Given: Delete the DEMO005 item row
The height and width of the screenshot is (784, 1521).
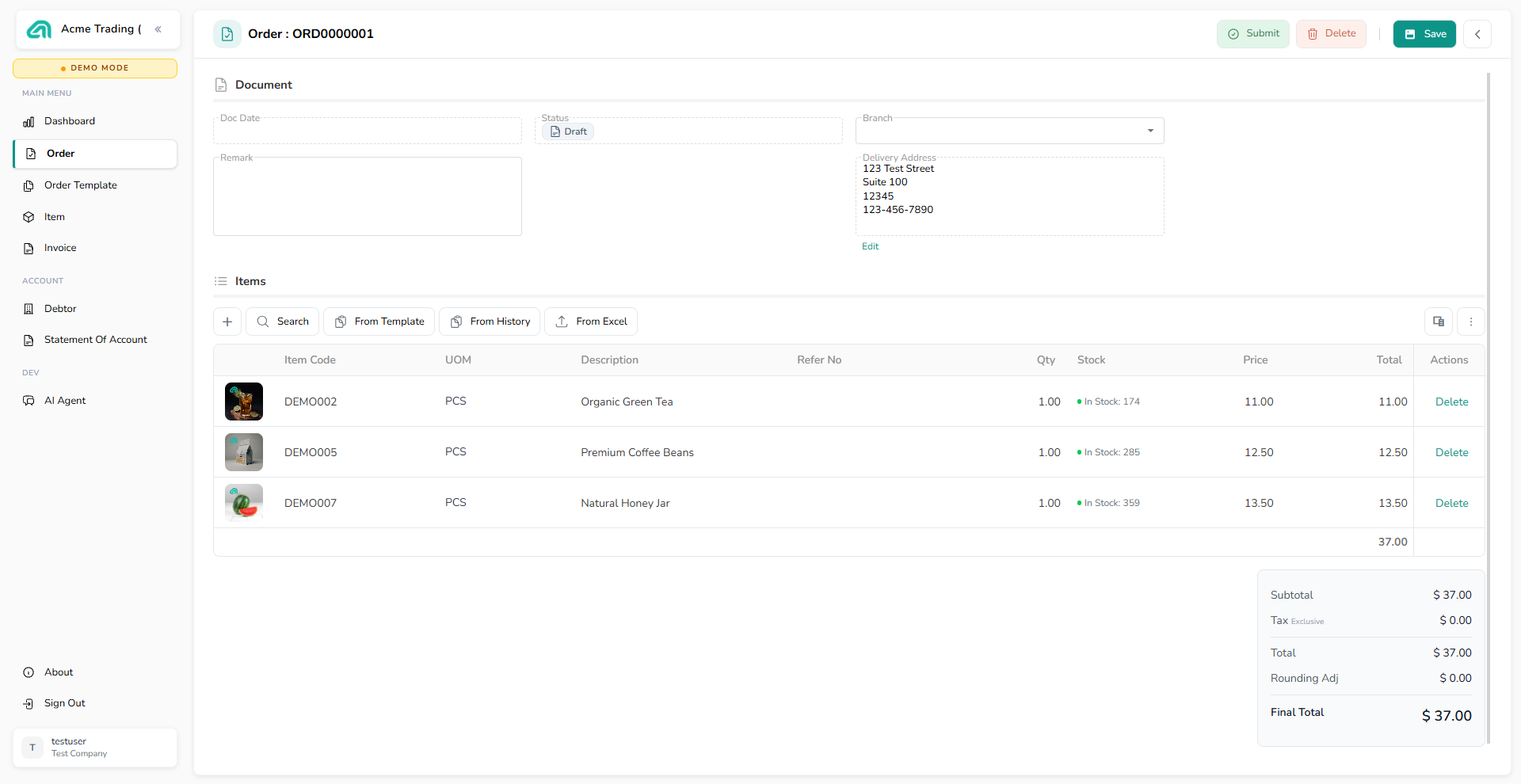Looking at the screenshot, I should click(x=1451, y=452).
